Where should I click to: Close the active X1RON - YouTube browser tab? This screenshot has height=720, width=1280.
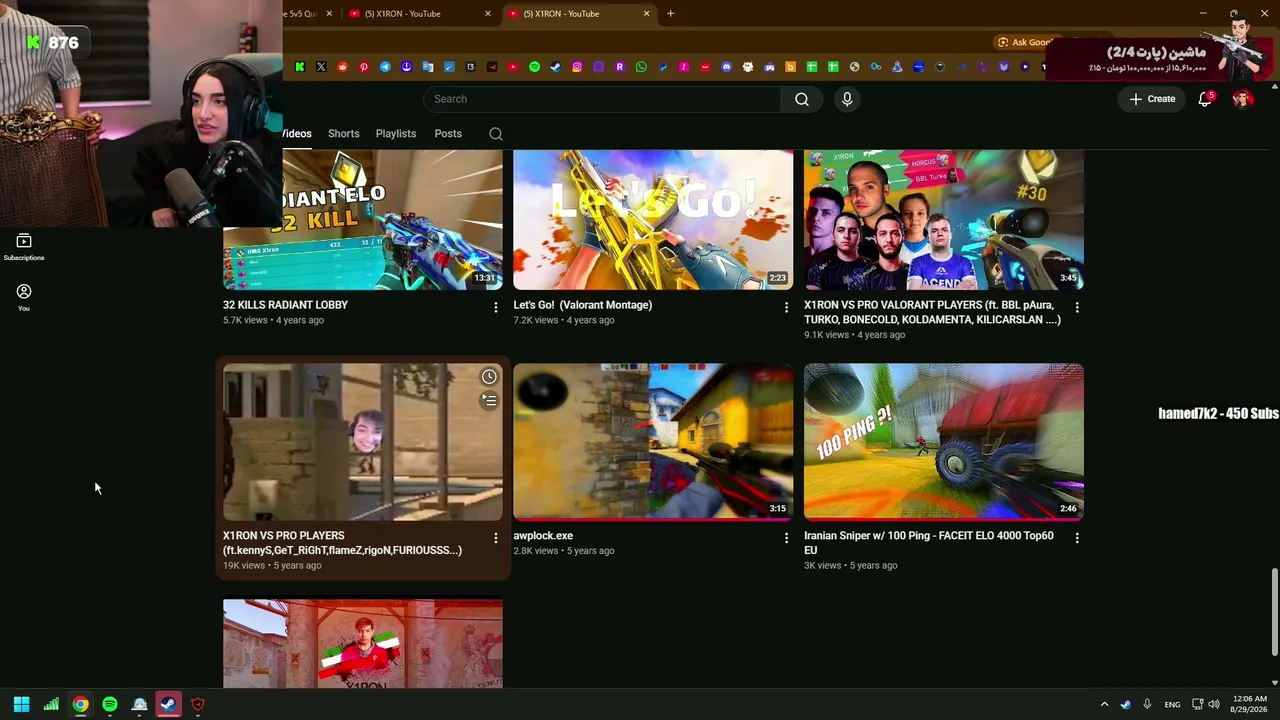click(x=646, y=14)
